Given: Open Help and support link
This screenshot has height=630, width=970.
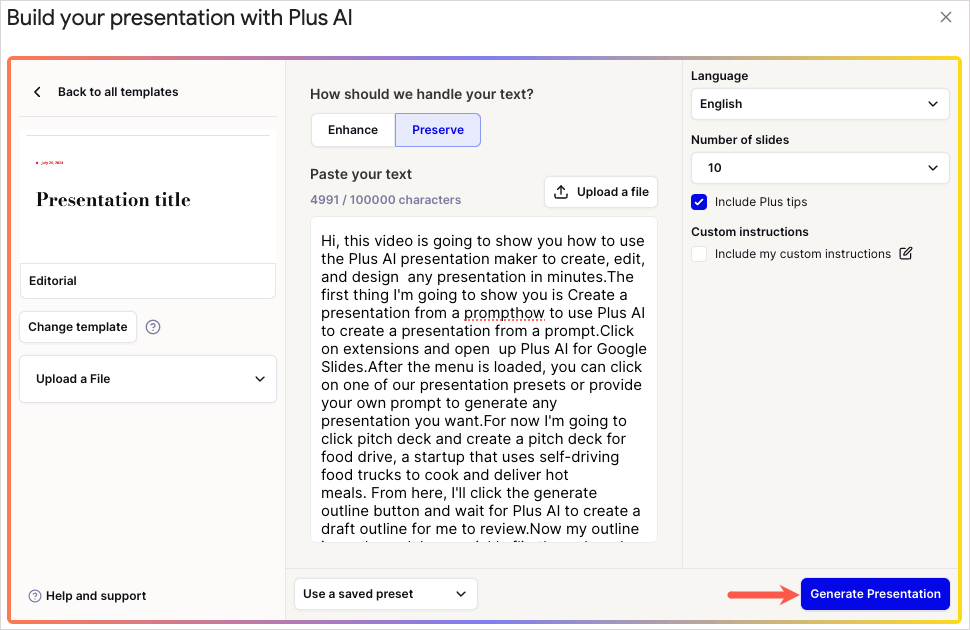Looking at the screenshot, I should (96, 596).
